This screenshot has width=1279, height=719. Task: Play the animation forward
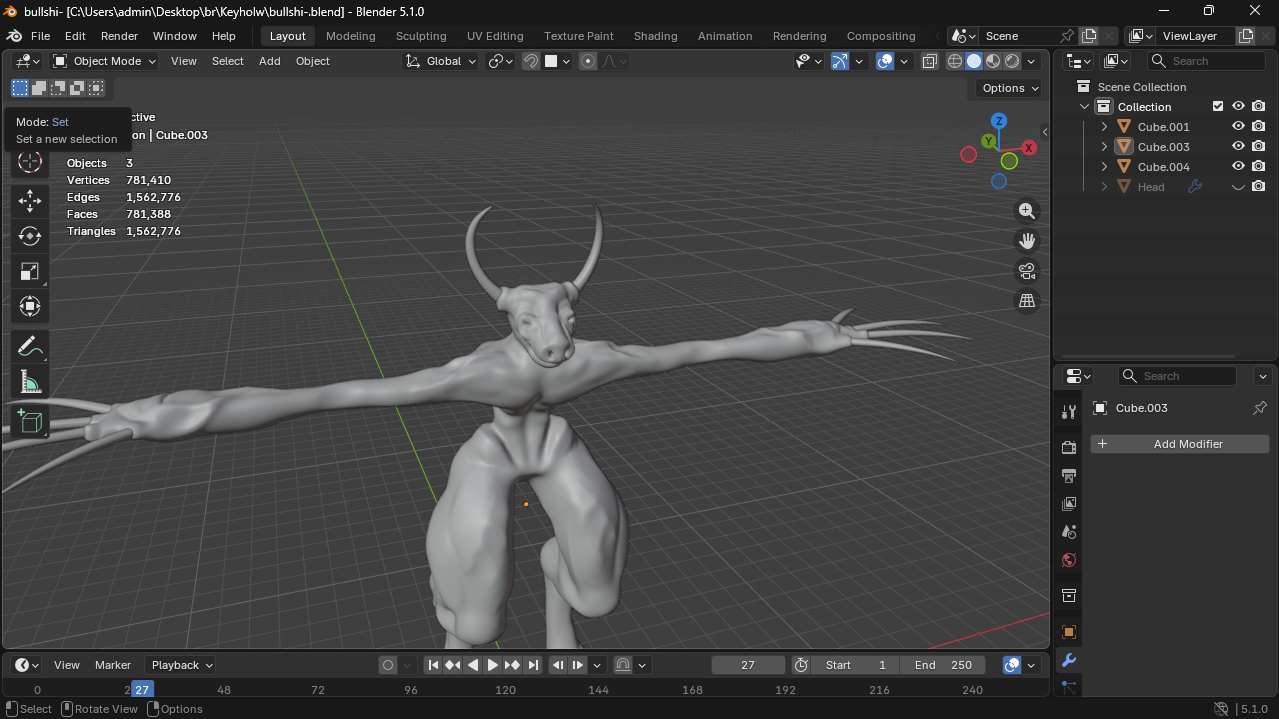[492, 665]
